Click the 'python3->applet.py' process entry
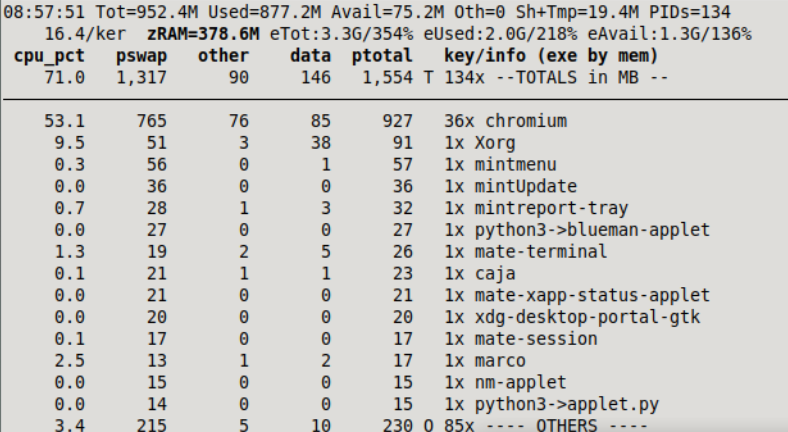The height and width of the screenshot is (432, 788). [x=566, y=404]
